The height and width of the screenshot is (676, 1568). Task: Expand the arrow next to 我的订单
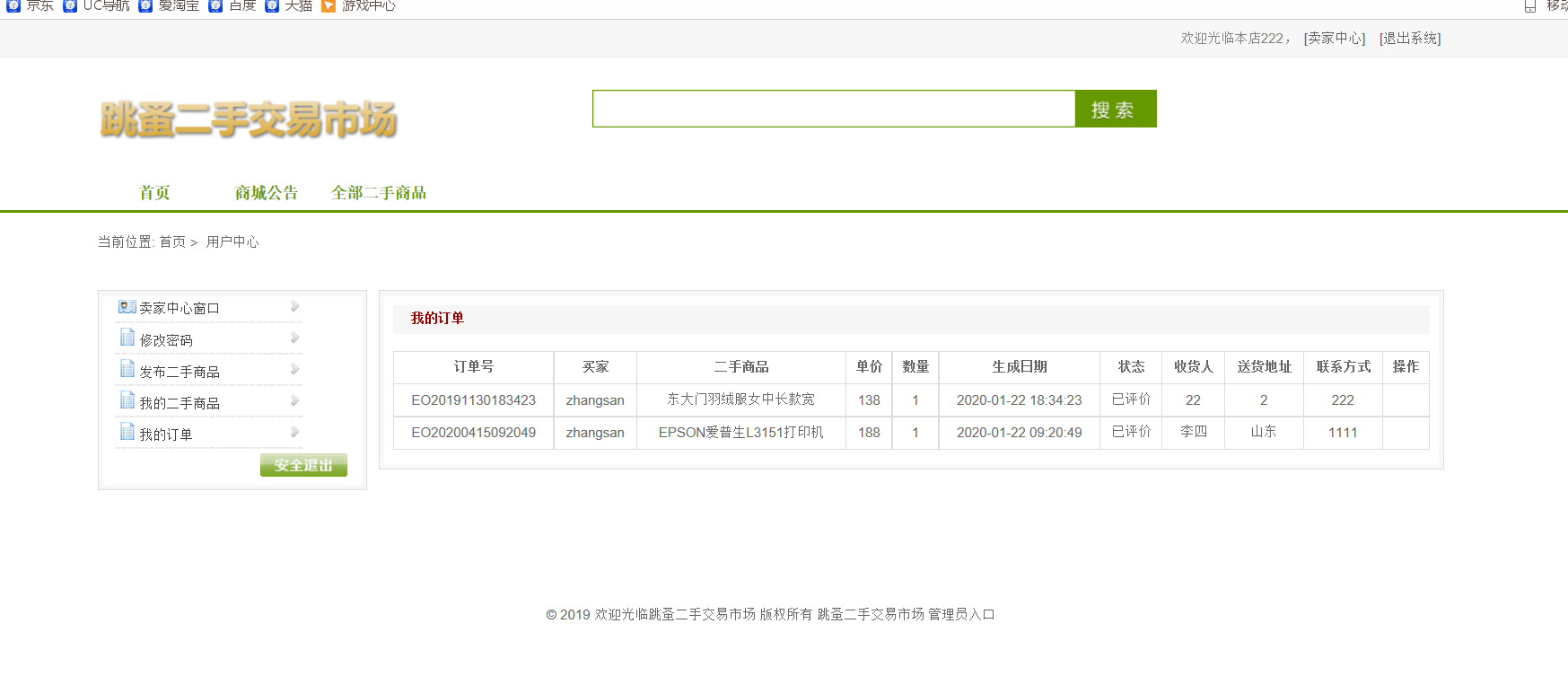click(294, 433)
